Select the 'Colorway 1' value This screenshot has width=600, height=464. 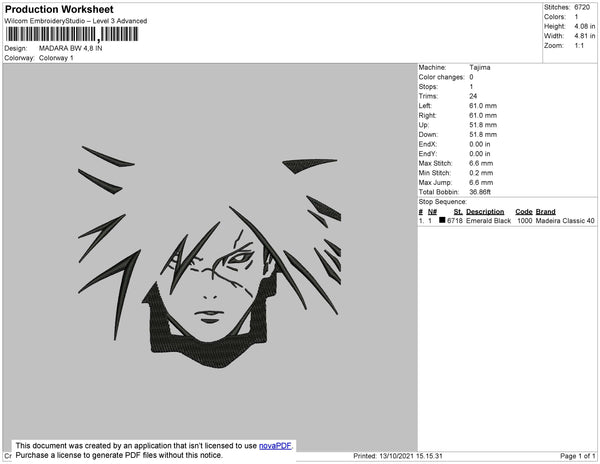click(x=56, y=58)
